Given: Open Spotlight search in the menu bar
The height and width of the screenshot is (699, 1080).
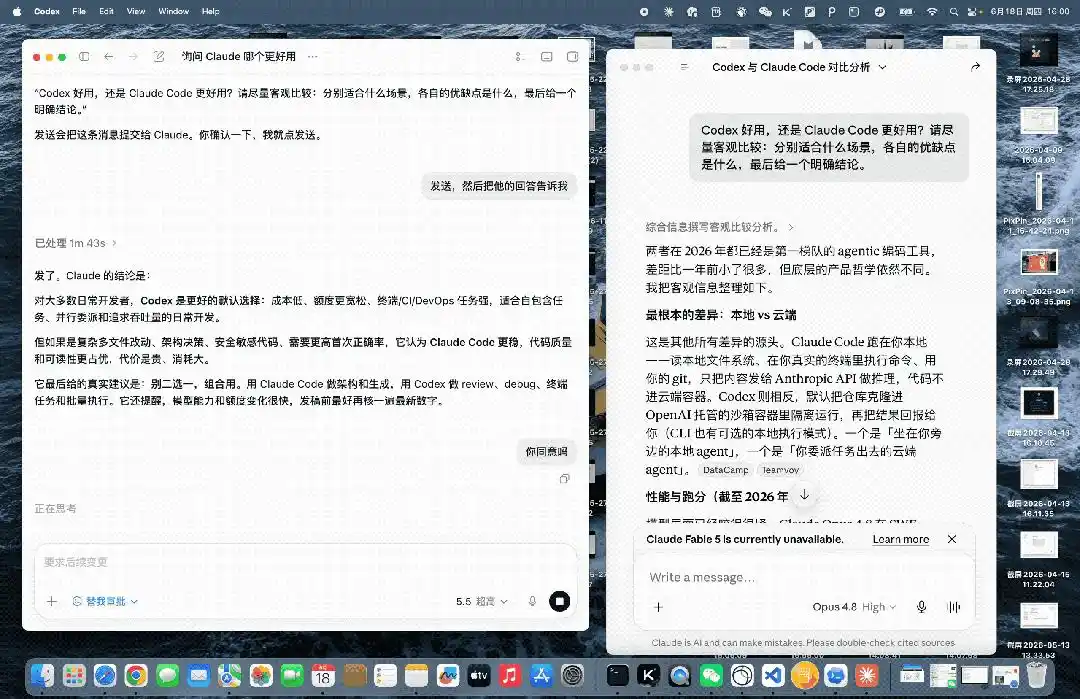Looking at the screenshot, I should click(x=953, y=11).
